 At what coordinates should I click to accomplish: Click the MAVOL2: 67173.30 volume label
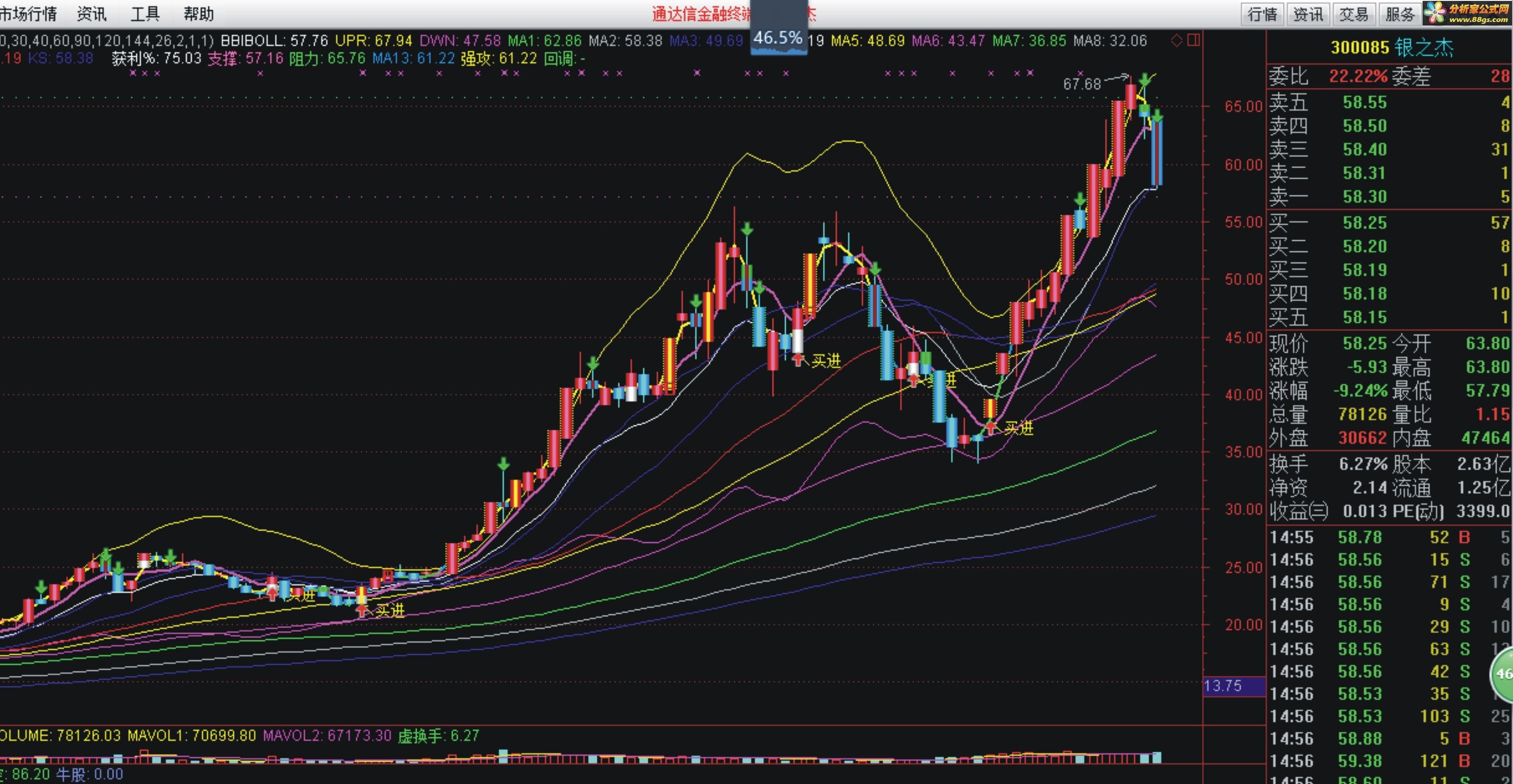tap(327, 735)
